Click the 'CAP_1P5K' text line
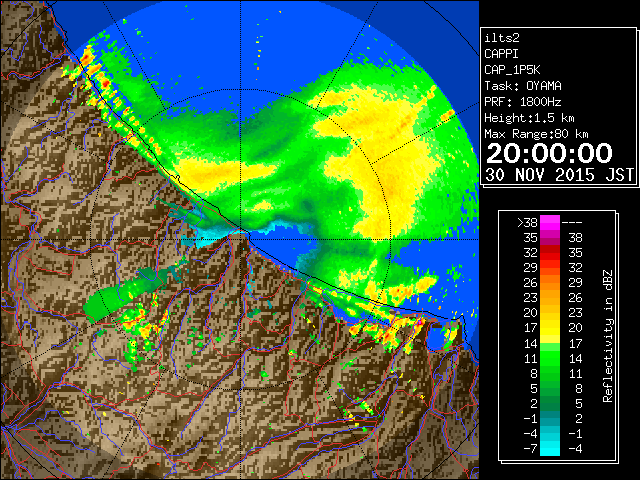 (x=512, y=70)
